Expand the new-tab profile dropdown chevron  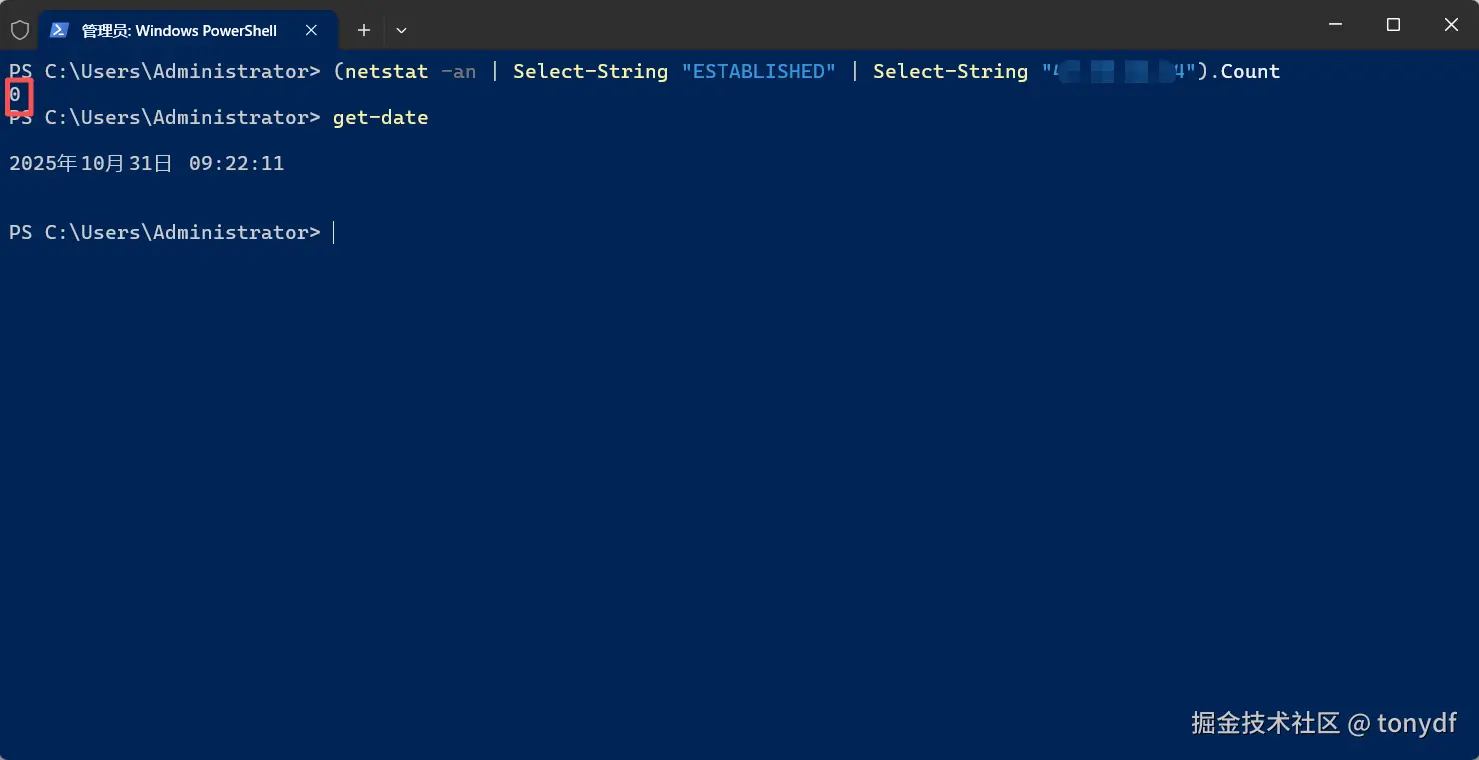tap(401, 30)
